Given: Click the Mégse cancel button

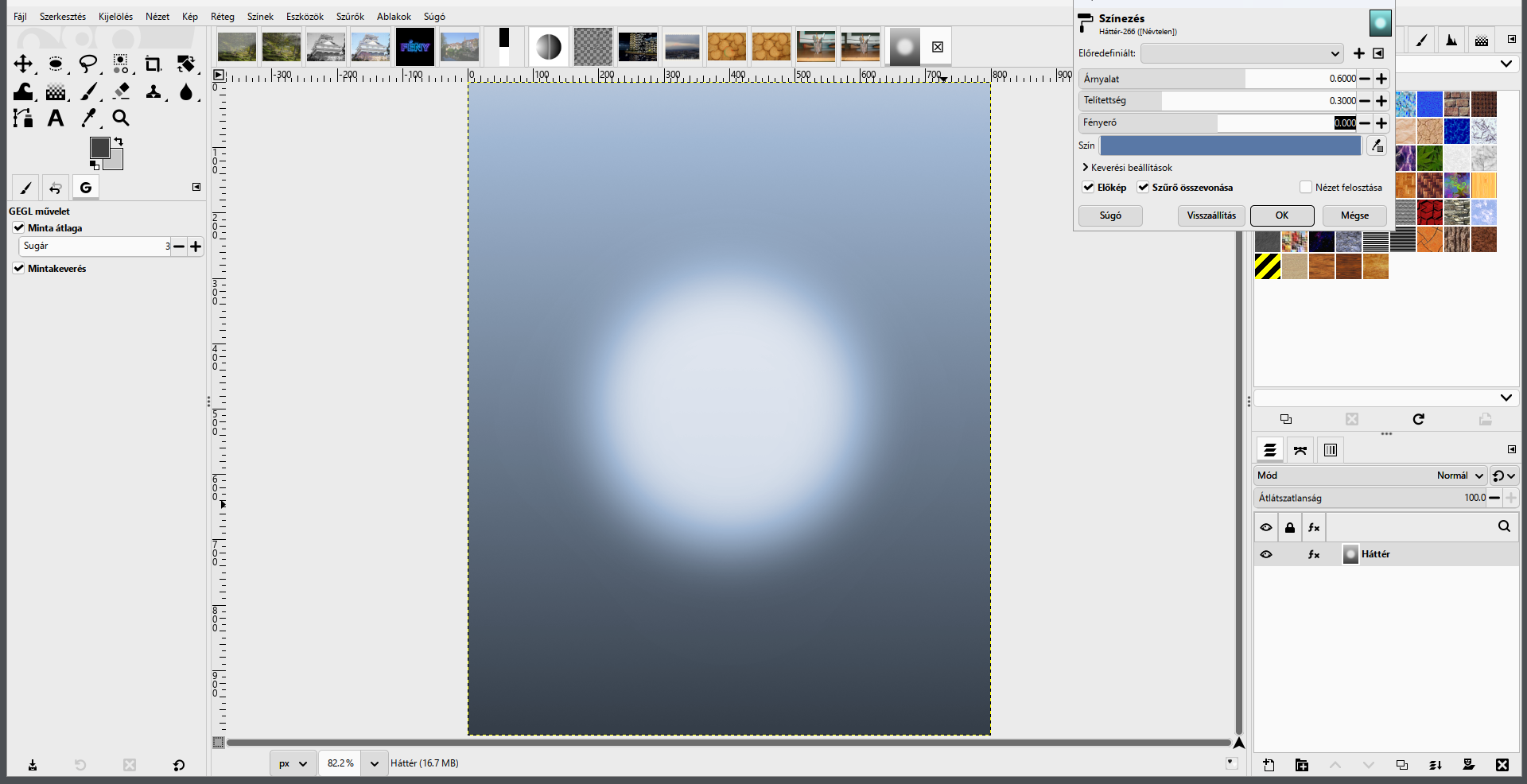Looking at the screenshot, I should (1354, 215).
